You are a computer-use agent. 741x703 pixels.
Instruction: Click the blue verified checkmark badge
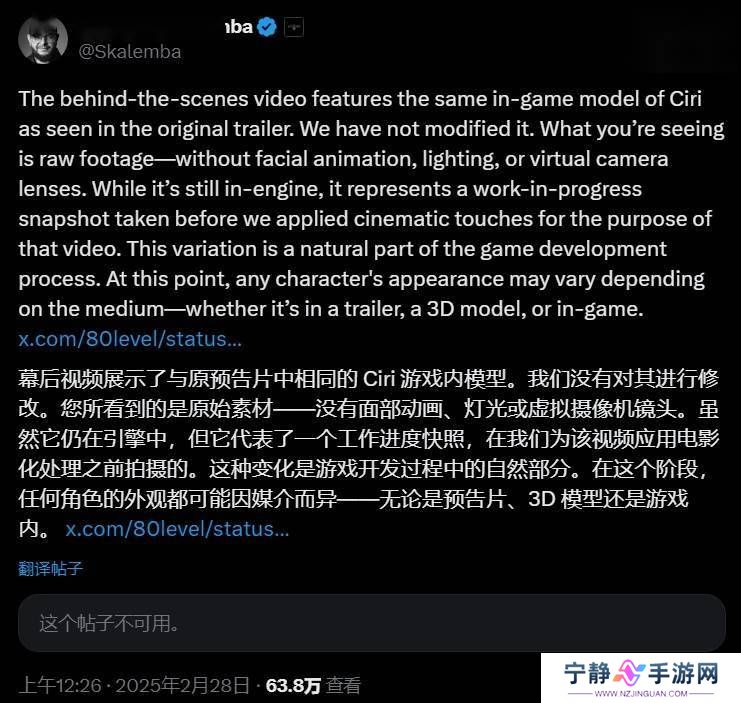[267, 27]
